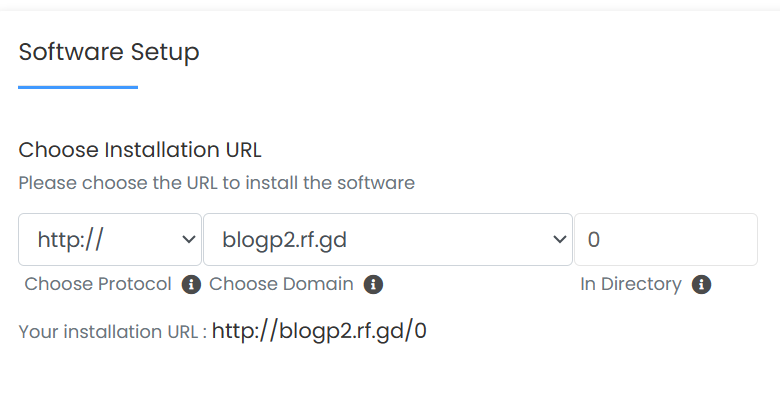Focus the In Directory input field

tap(666, 239)
